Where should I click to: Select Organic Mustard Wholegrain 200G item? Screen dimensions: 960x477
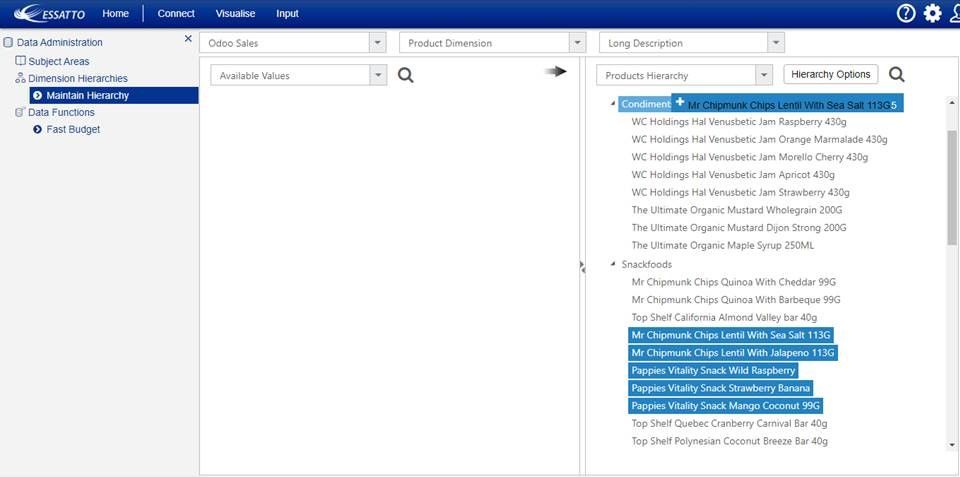click(737, 210)
